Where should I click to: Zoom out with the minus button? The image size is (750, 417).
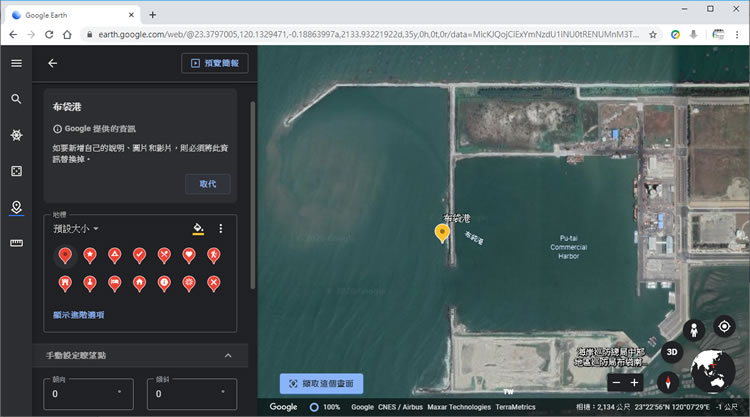[617, 383]
